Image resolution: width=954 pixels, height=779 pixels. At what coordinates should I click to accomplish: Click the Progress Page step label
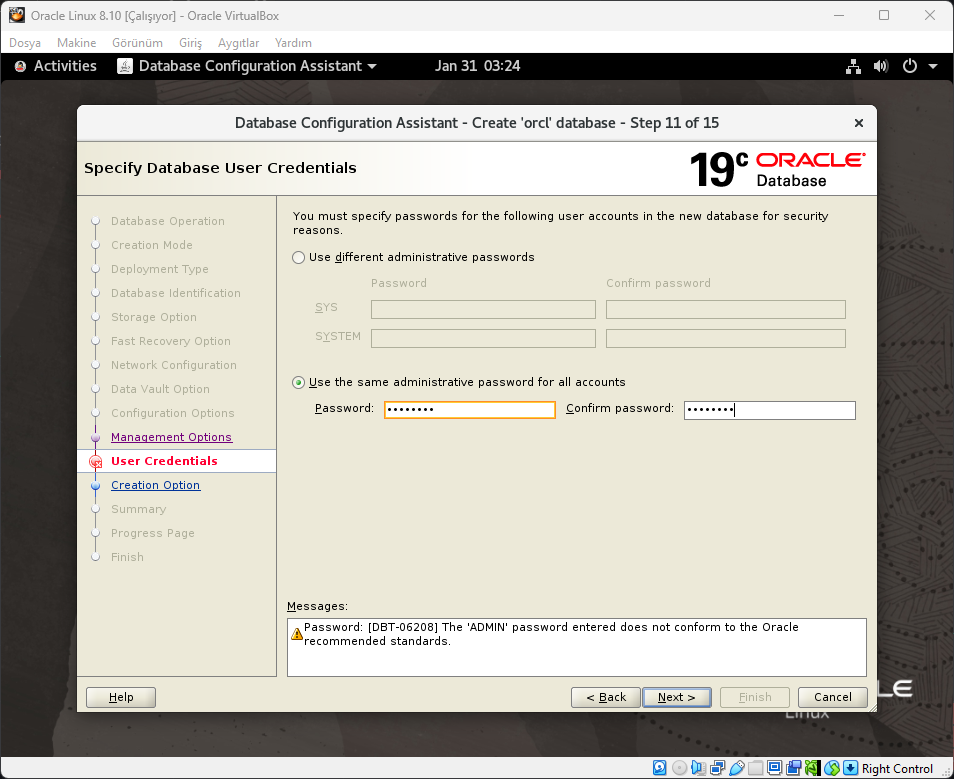pos(153,533)
